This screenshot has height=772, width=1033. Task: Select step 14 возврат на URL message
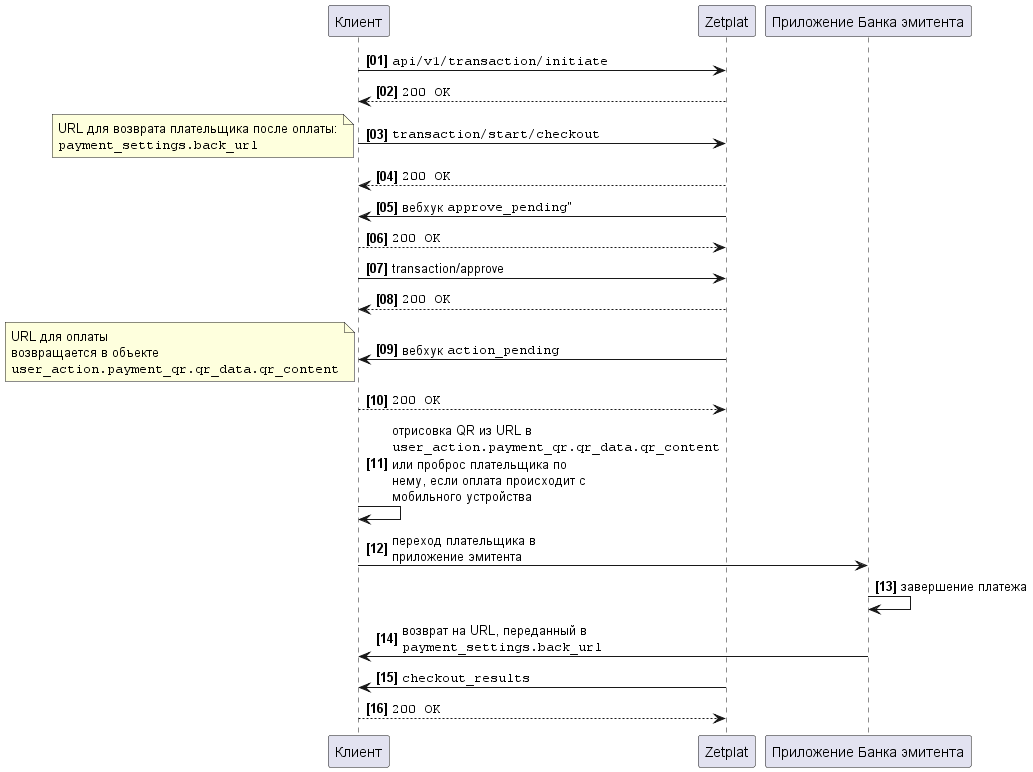point(501,639)
